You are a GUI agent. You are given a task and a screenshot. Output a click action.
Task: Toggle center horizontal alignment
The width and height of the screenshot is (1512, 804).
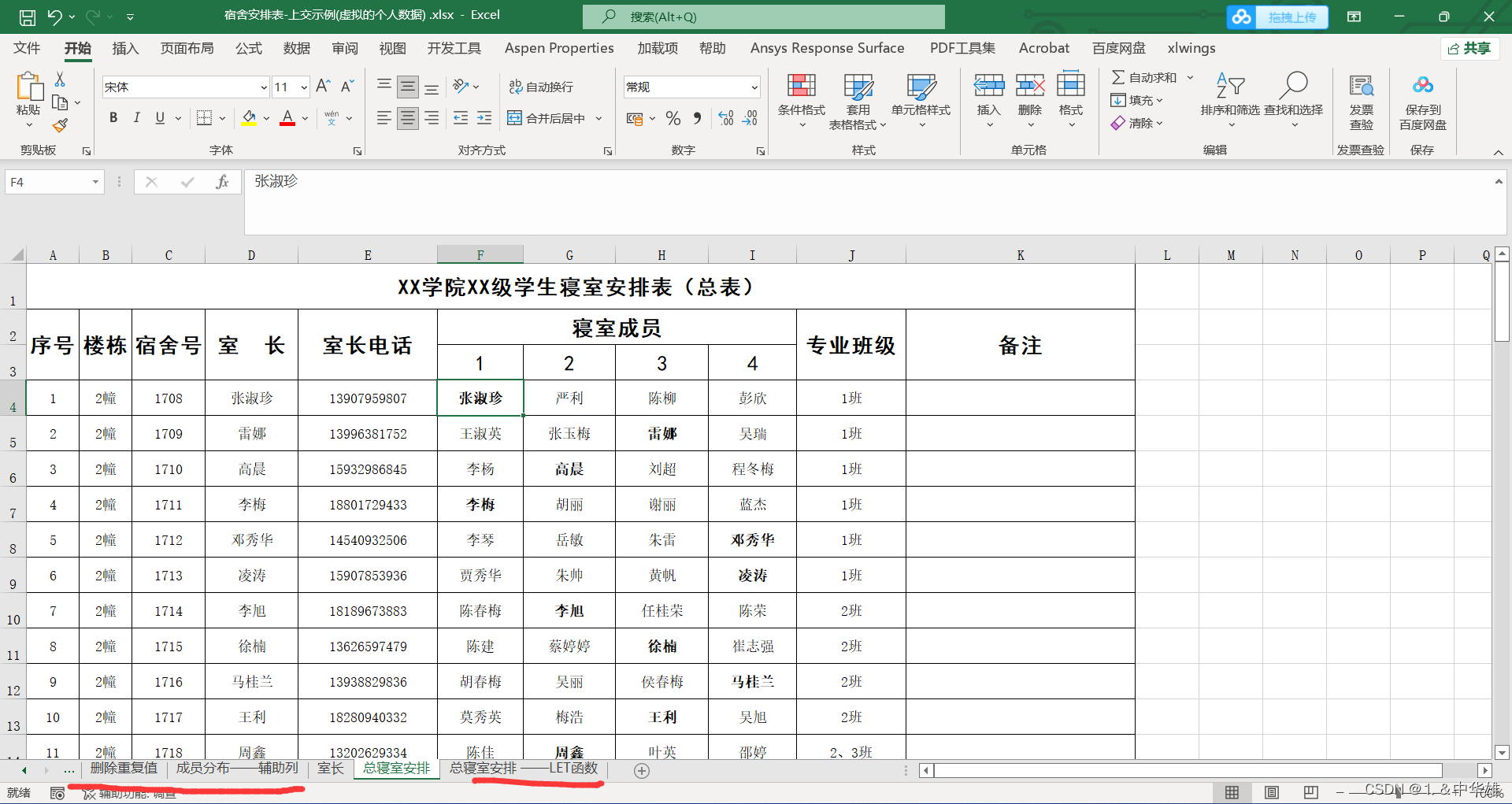[x=408, y=118]
